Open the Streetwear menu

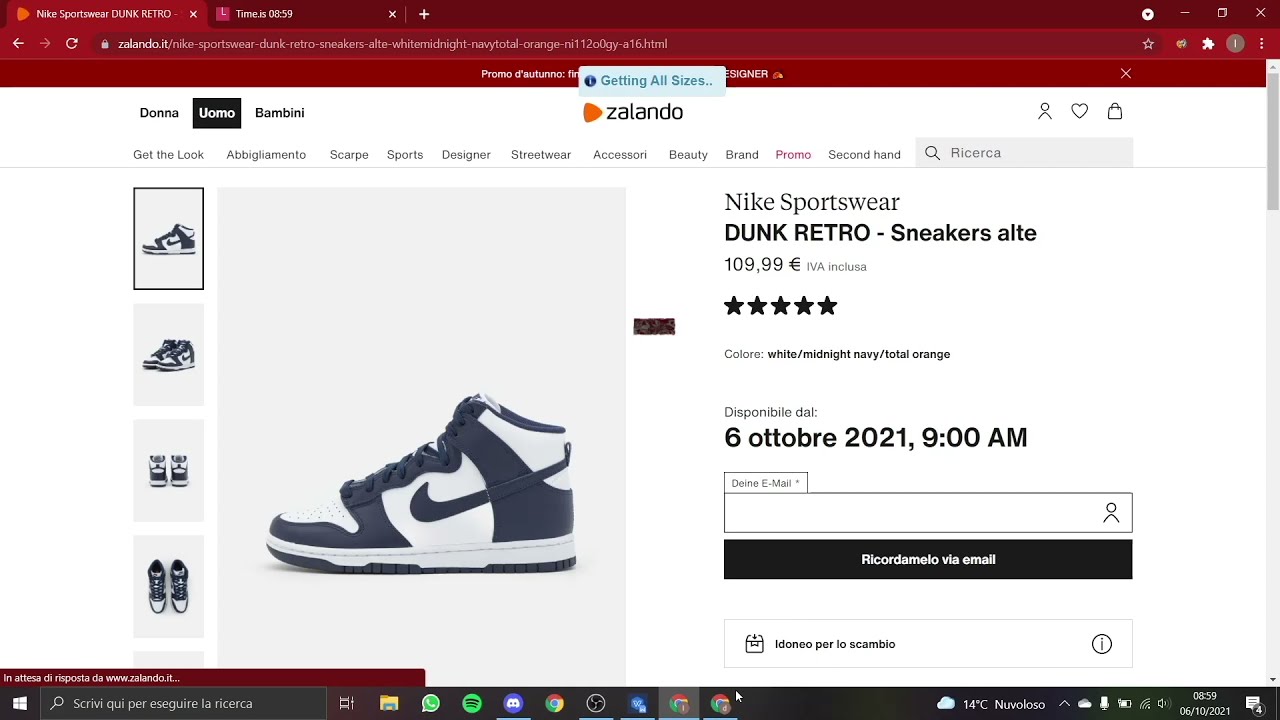tap(541, 155)
